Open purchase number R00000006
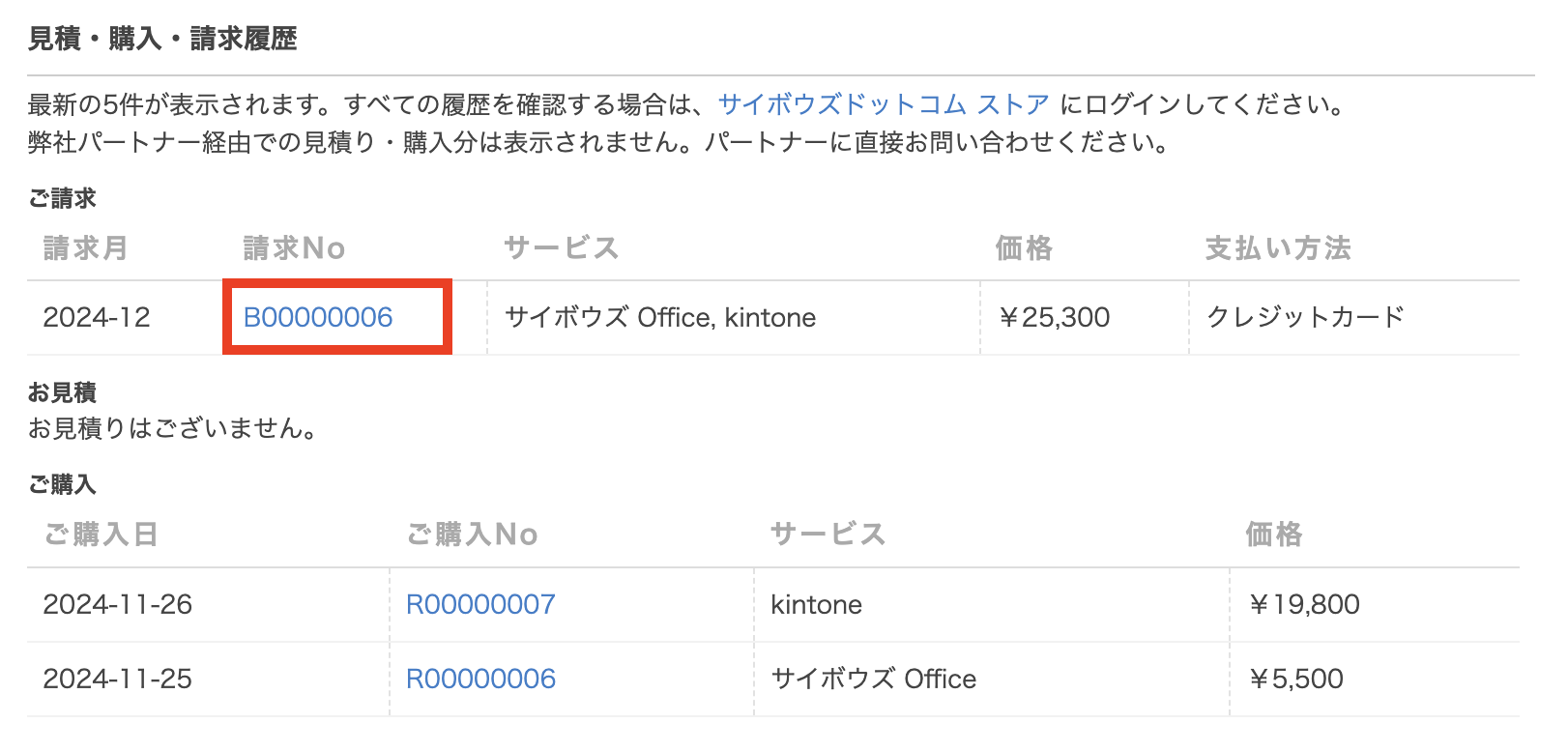This screenshot has width=1568, height=752. 480,679
